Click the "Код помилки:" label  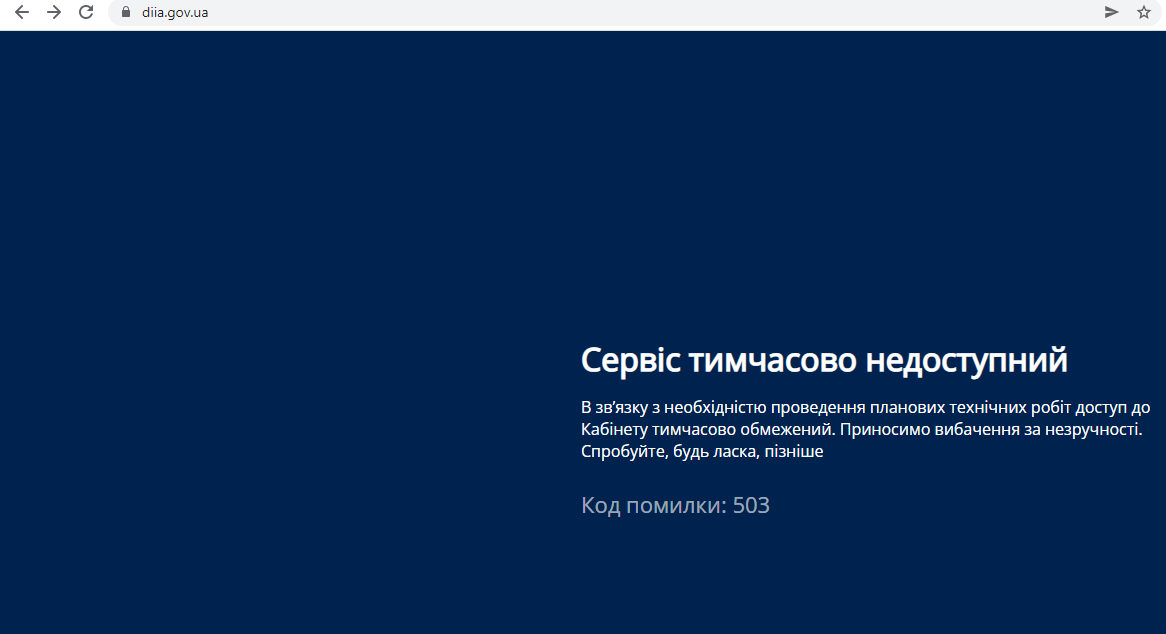[653, 506]
